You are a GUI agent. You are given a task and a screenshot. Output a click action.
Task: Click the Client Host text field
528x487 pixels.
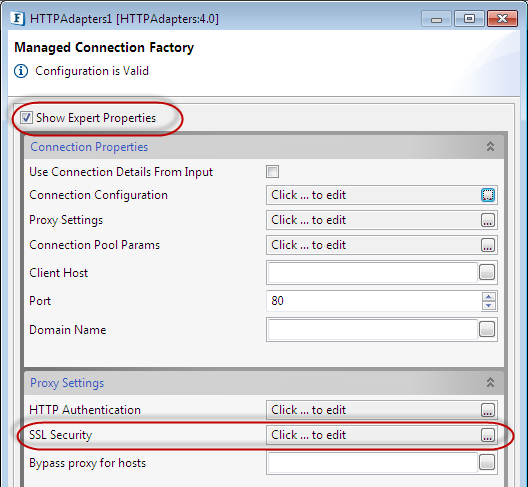(x=372, y=272)
